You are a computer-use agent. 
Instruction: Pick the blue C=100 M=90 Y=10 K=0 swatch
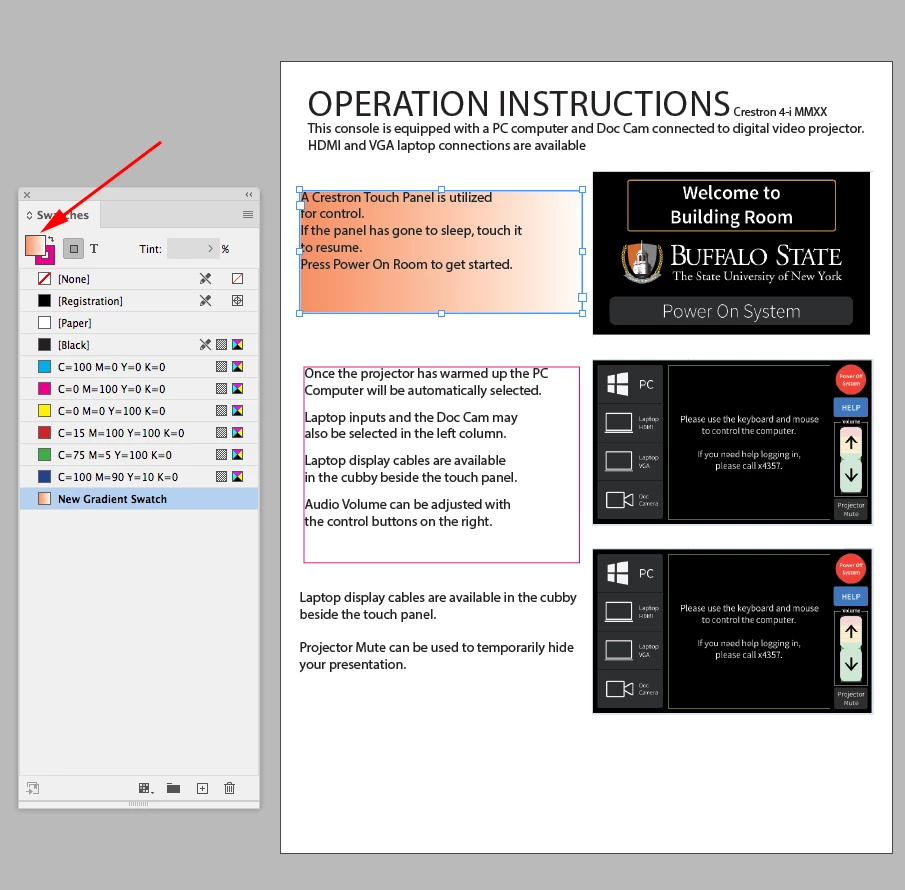pyautogui.click(x=139, y=477)
